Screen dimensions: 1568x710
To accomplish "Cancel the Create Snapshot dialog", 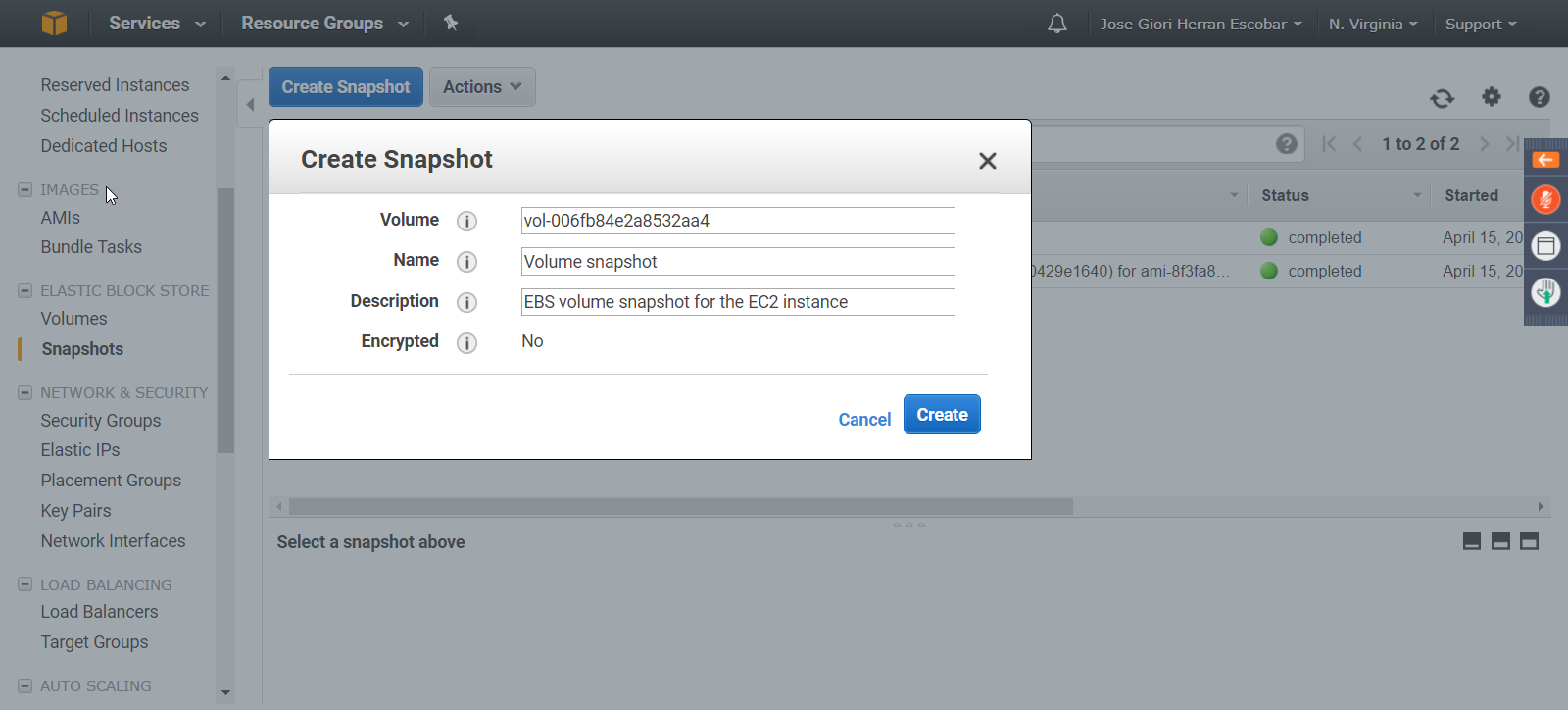I will [x=863, y=420].
